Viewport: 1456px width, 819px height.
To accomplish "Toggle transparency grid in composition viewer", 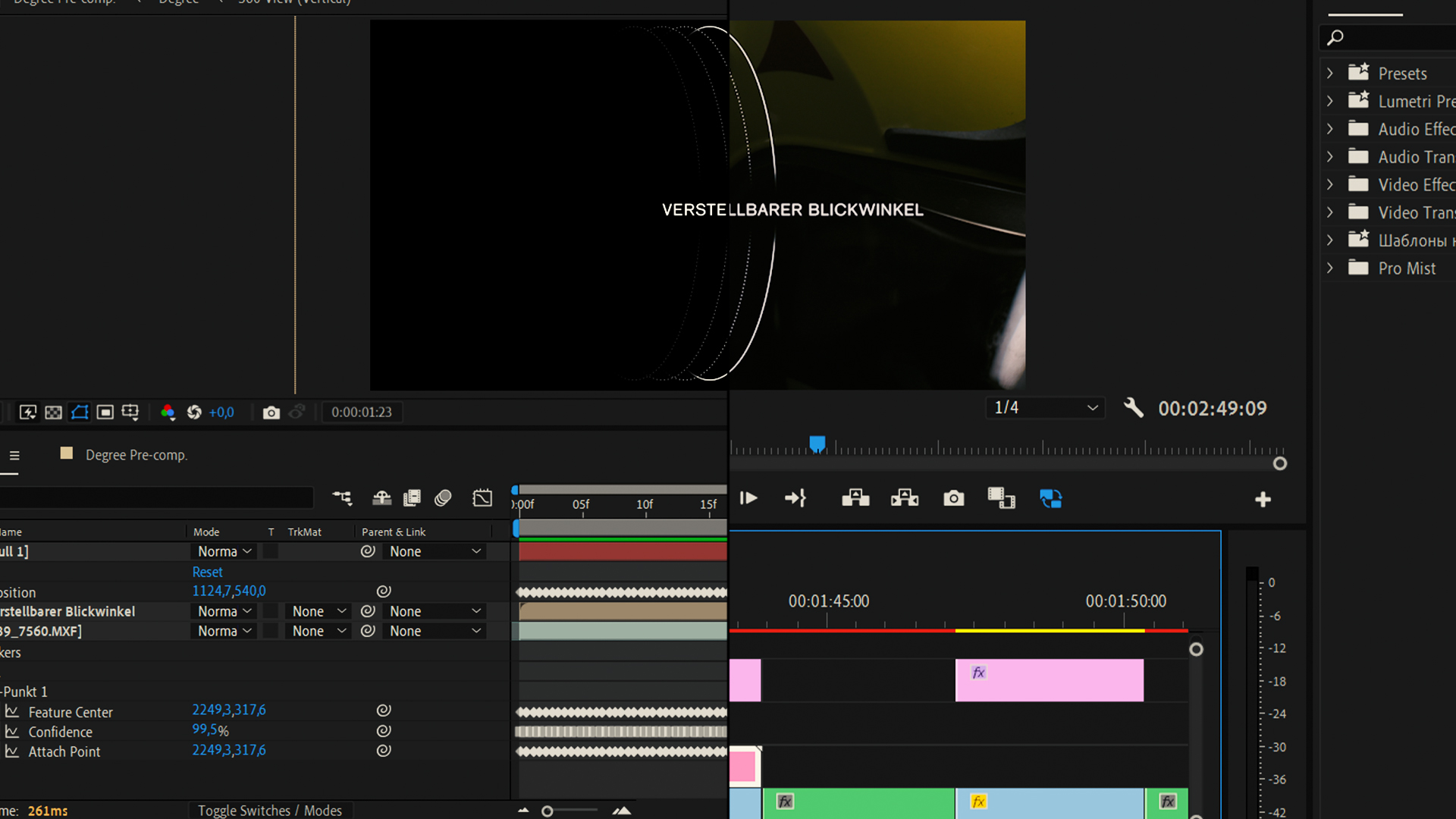I will click(x=53, y=413).
